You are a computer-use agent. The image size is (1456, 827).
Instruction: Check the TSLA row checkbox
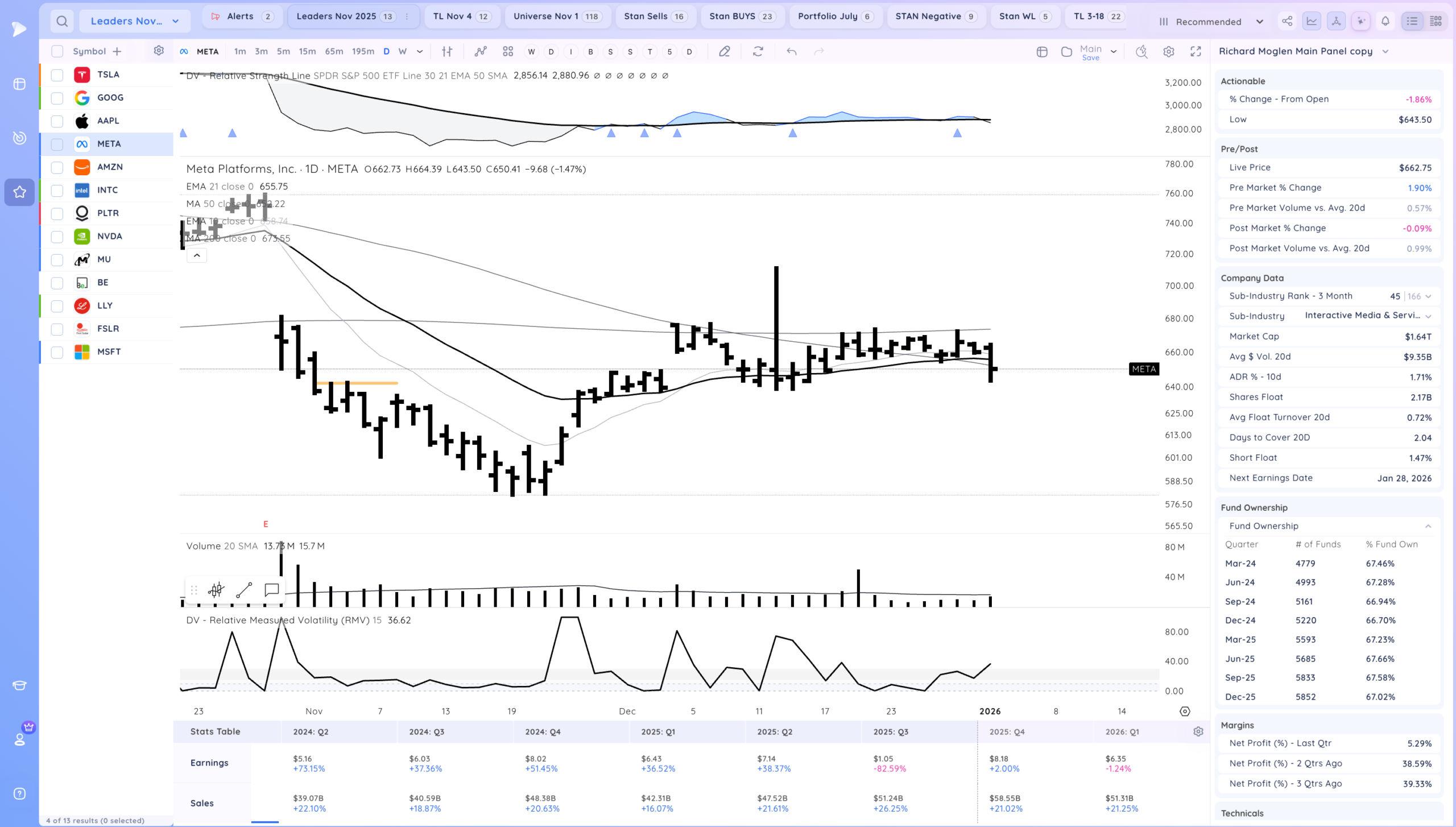click(x=57, y=75)
